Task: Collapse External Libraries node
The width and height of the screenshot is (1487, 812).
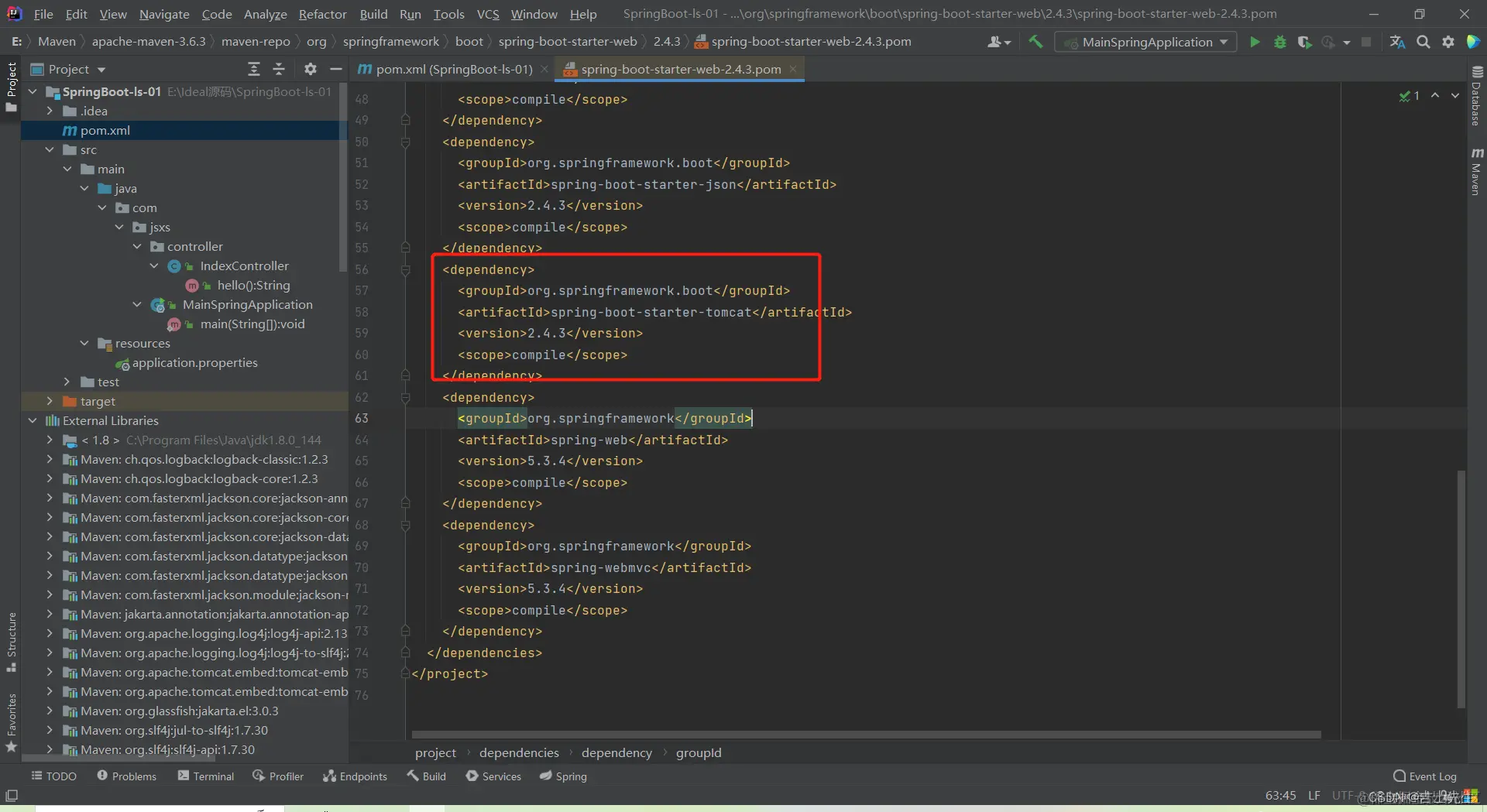Action: (x=33, y=421)
